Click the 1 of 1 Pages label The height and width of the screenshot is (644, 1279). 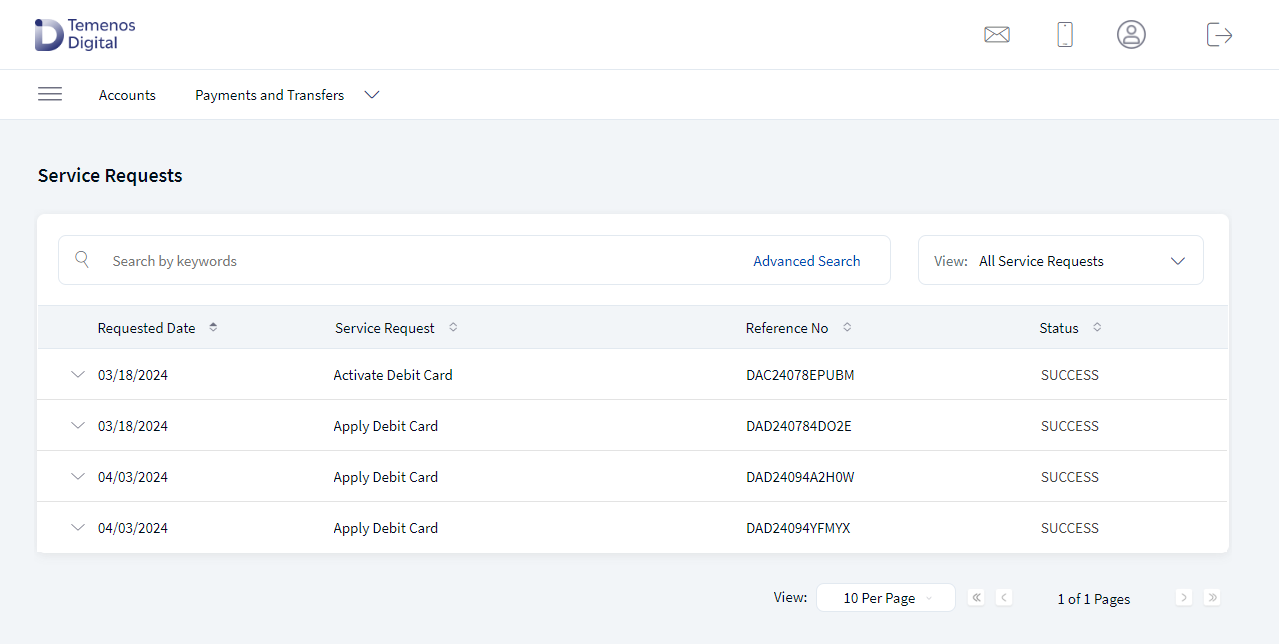coord(1094,599)
